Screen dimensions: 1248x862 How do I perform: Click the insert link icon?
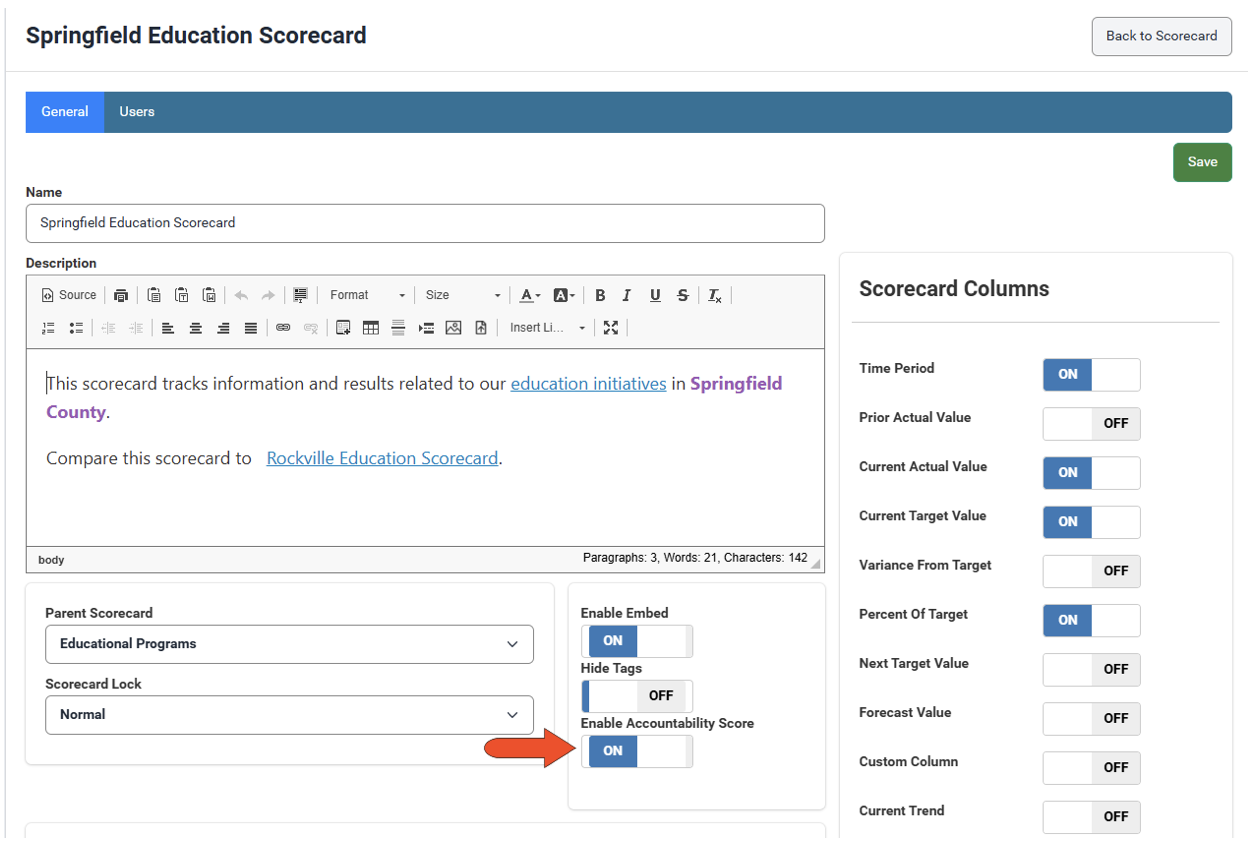pos(283,328)
